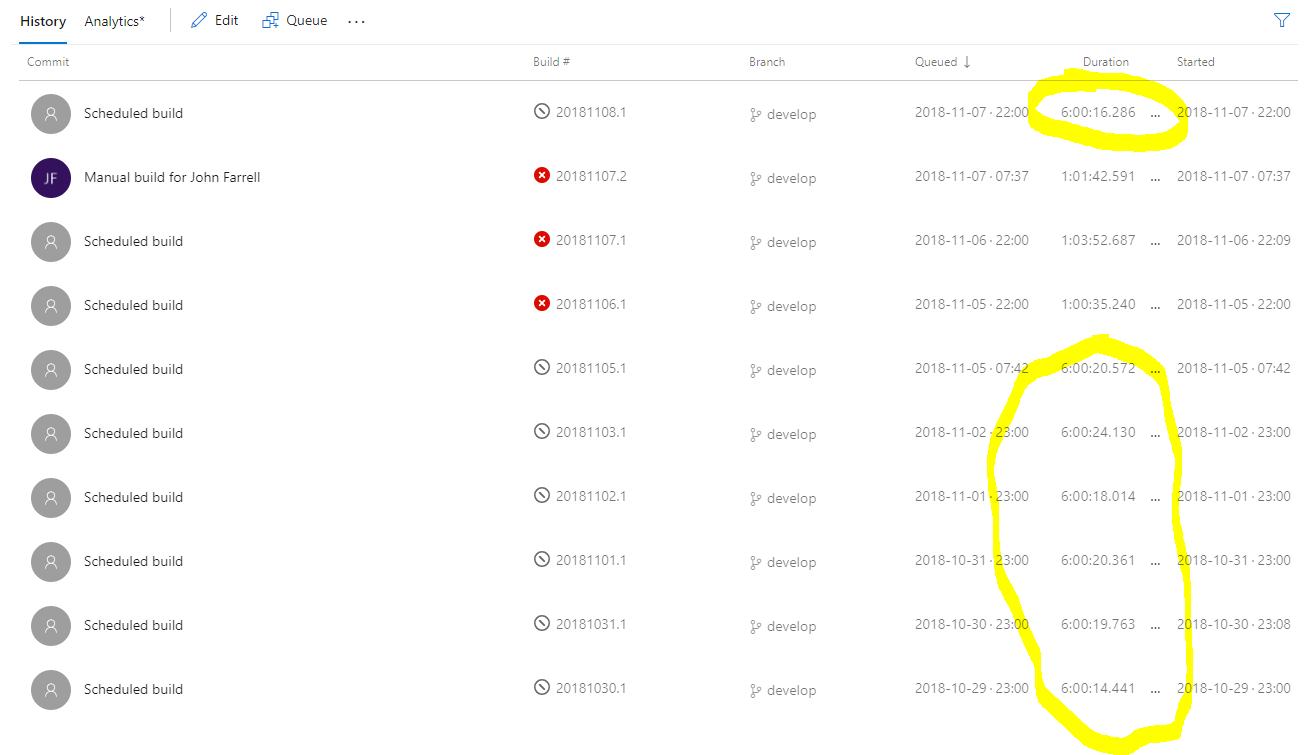This screenshot has width=1311, height=755.
Task: Open build 20181031.1
Action: pos(591,624)
